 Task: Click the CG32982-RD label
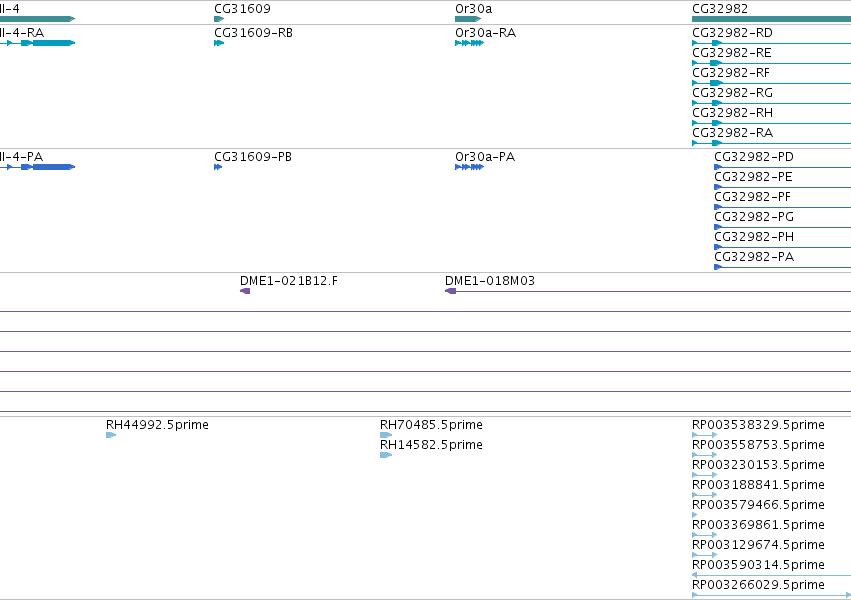click(x=732, y=33)
